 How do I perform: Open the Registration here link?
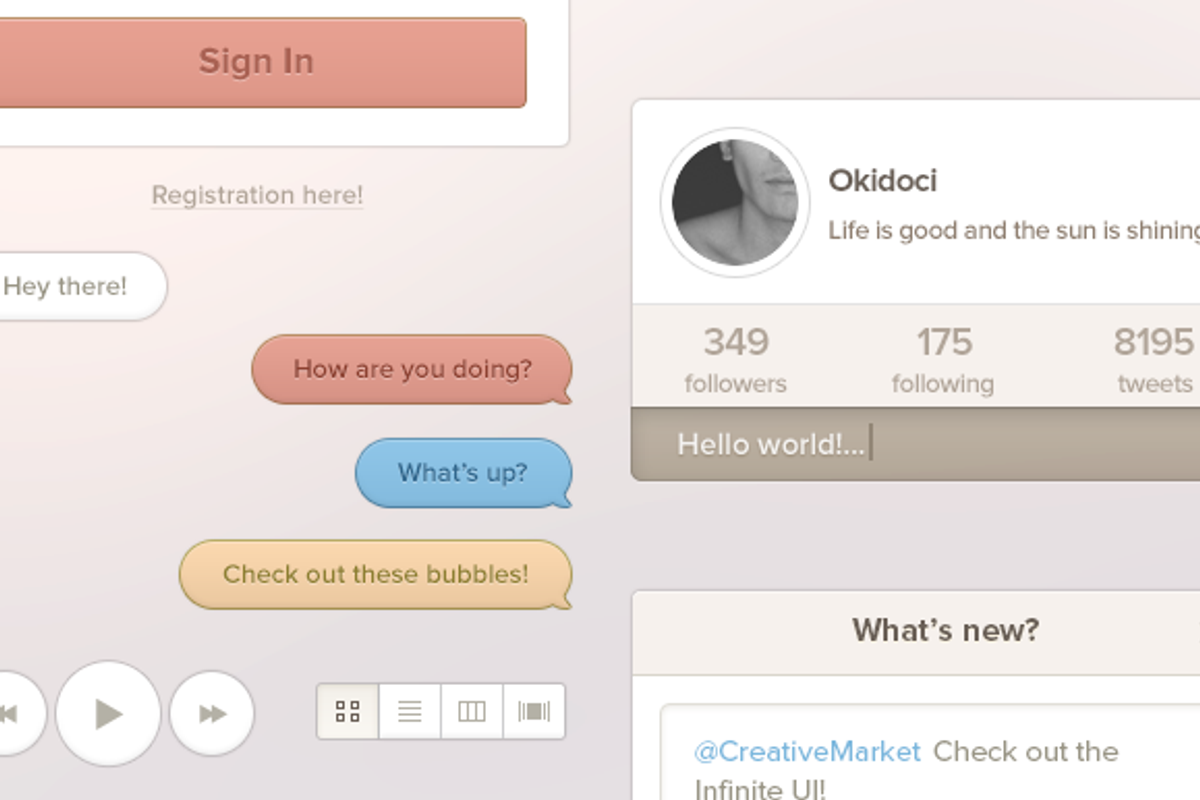257,195
